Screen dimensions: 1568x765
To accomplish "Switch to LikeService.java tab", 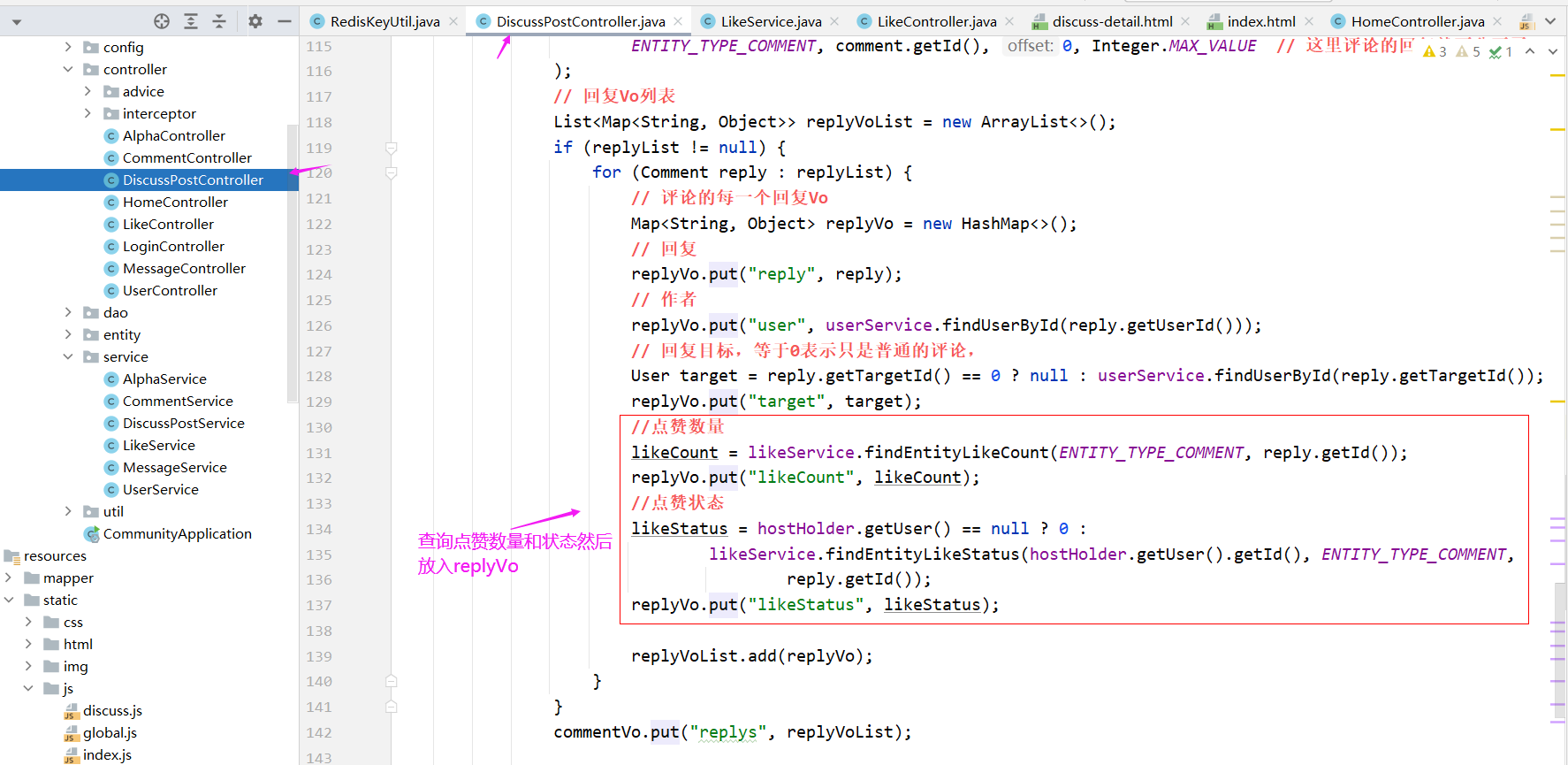I will [771, 21].
